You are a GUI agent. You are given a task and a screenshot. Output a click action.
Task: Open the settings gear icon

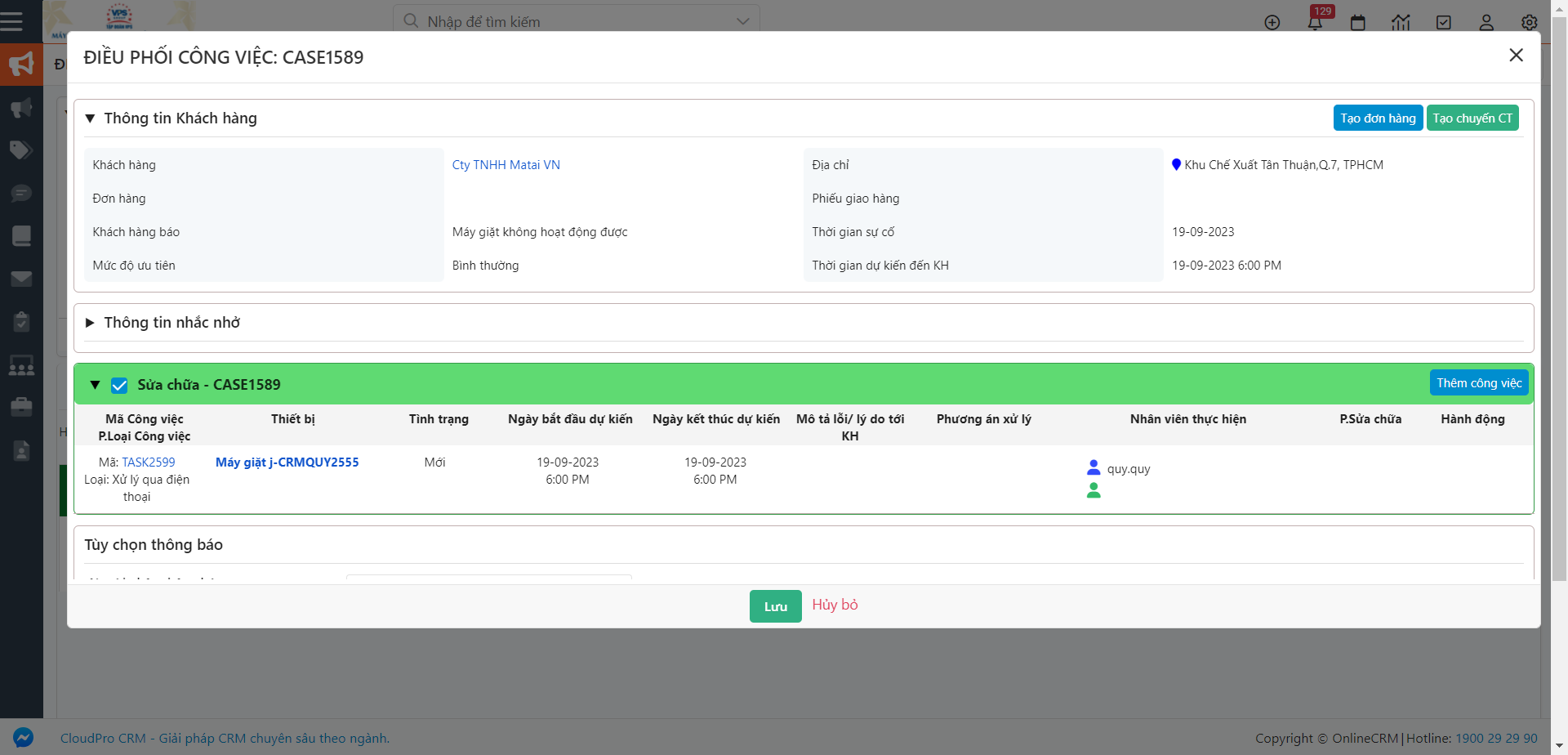1530,23
